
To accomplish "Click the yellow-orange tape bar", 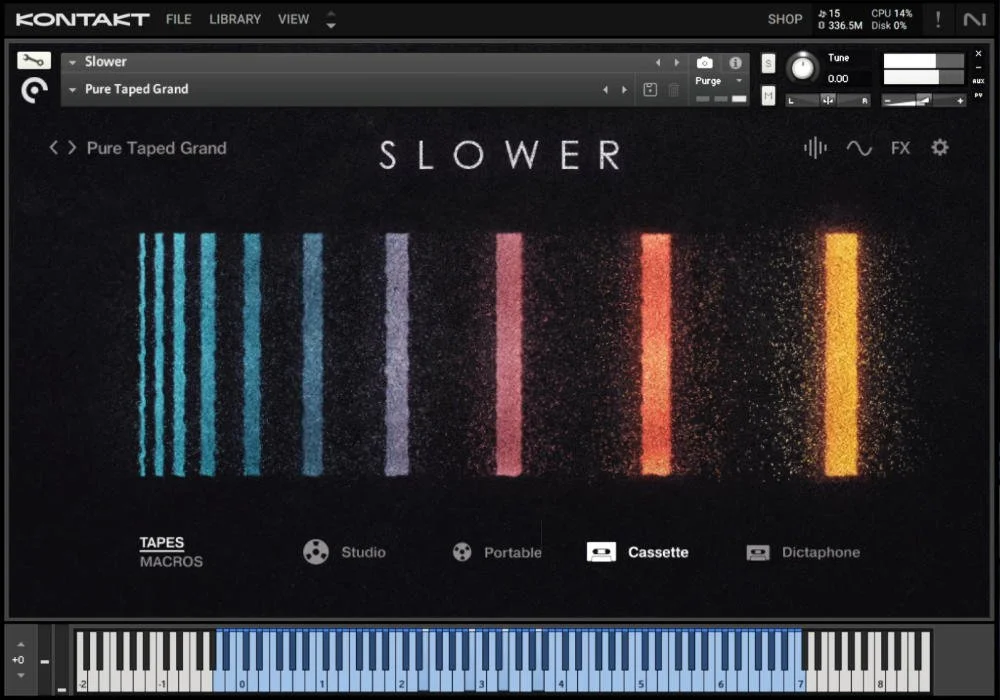I will click(841, 354).
